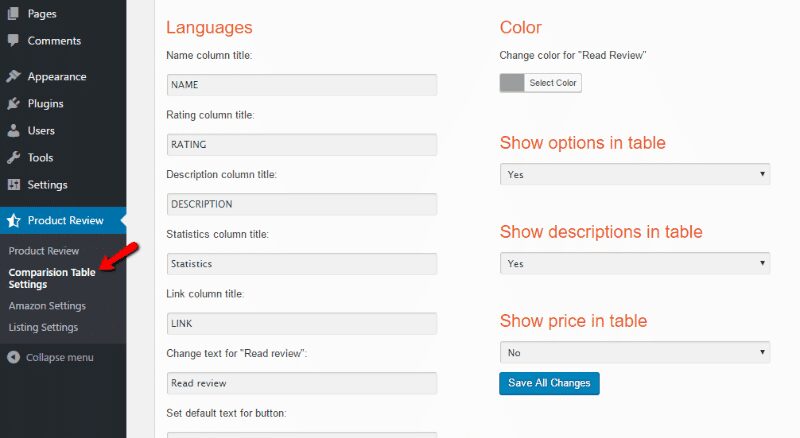Click the Settings sliders icon
The width and height of the screenshot is (800, 438).
point(14,185)
